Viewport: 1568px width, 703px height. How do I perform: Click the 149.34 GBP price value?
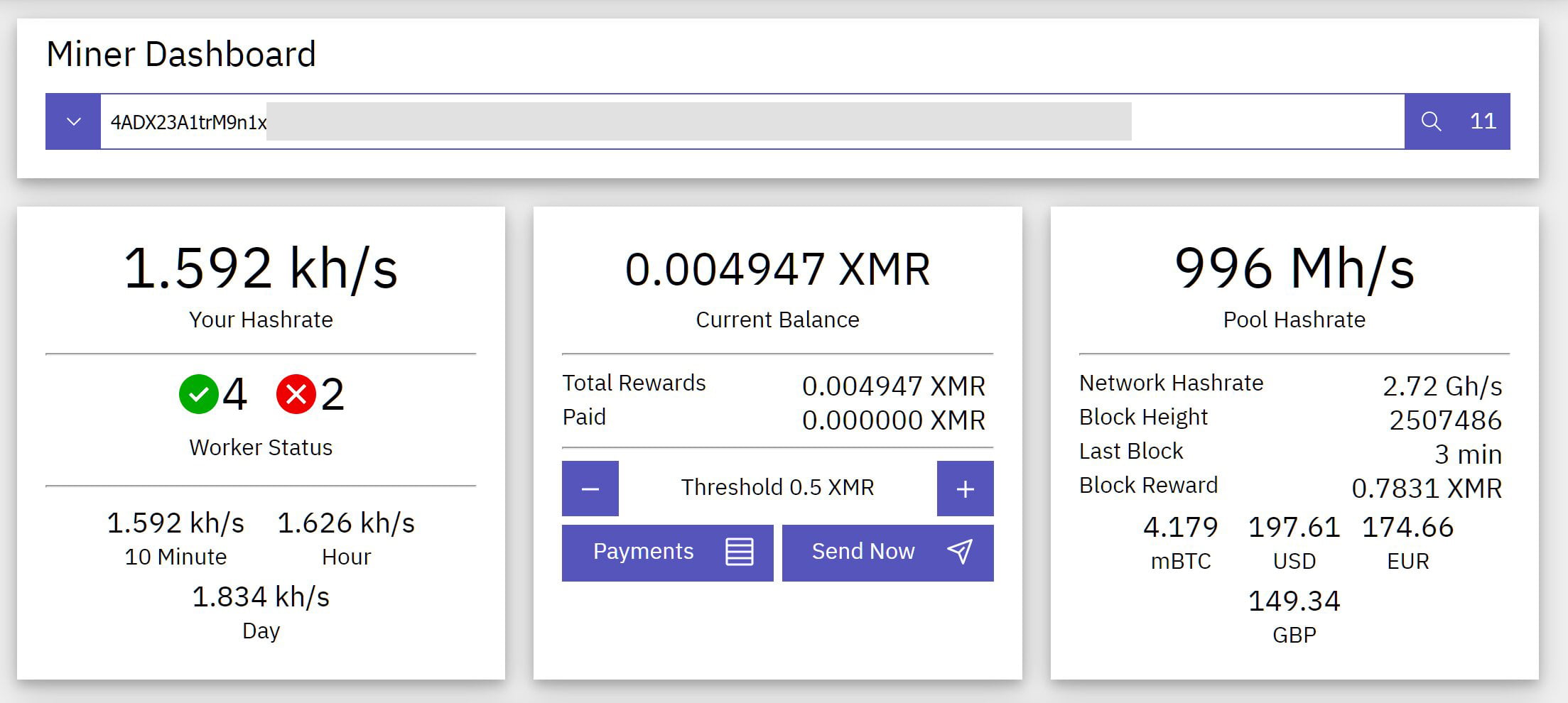(x=1294, y=601)
